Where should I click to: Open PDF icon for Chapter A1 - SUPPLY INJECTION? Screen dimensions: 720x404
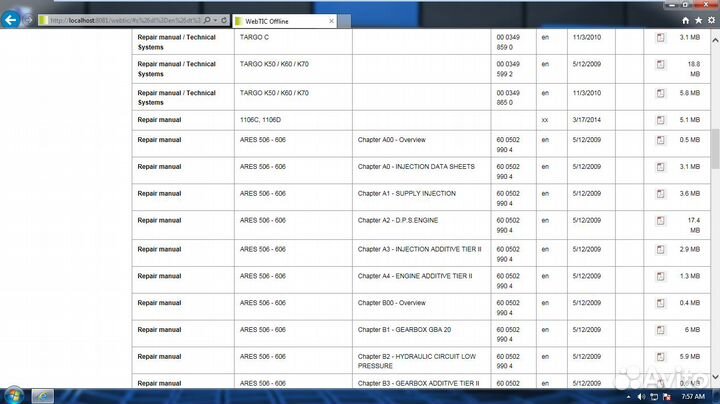(x=660, y=193)
